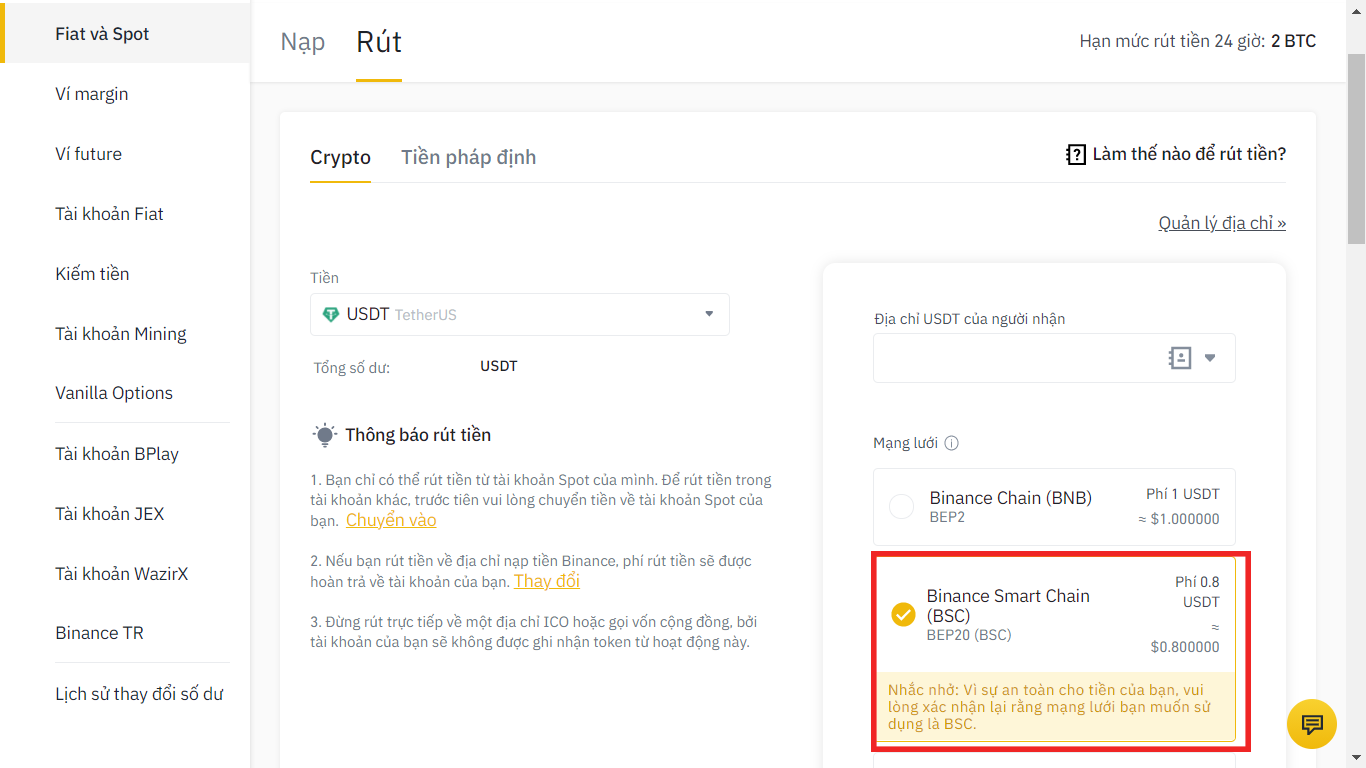1366x768 pixels.
Task: Open Fiat và Spot in sidebar
Action: (125, 34)
